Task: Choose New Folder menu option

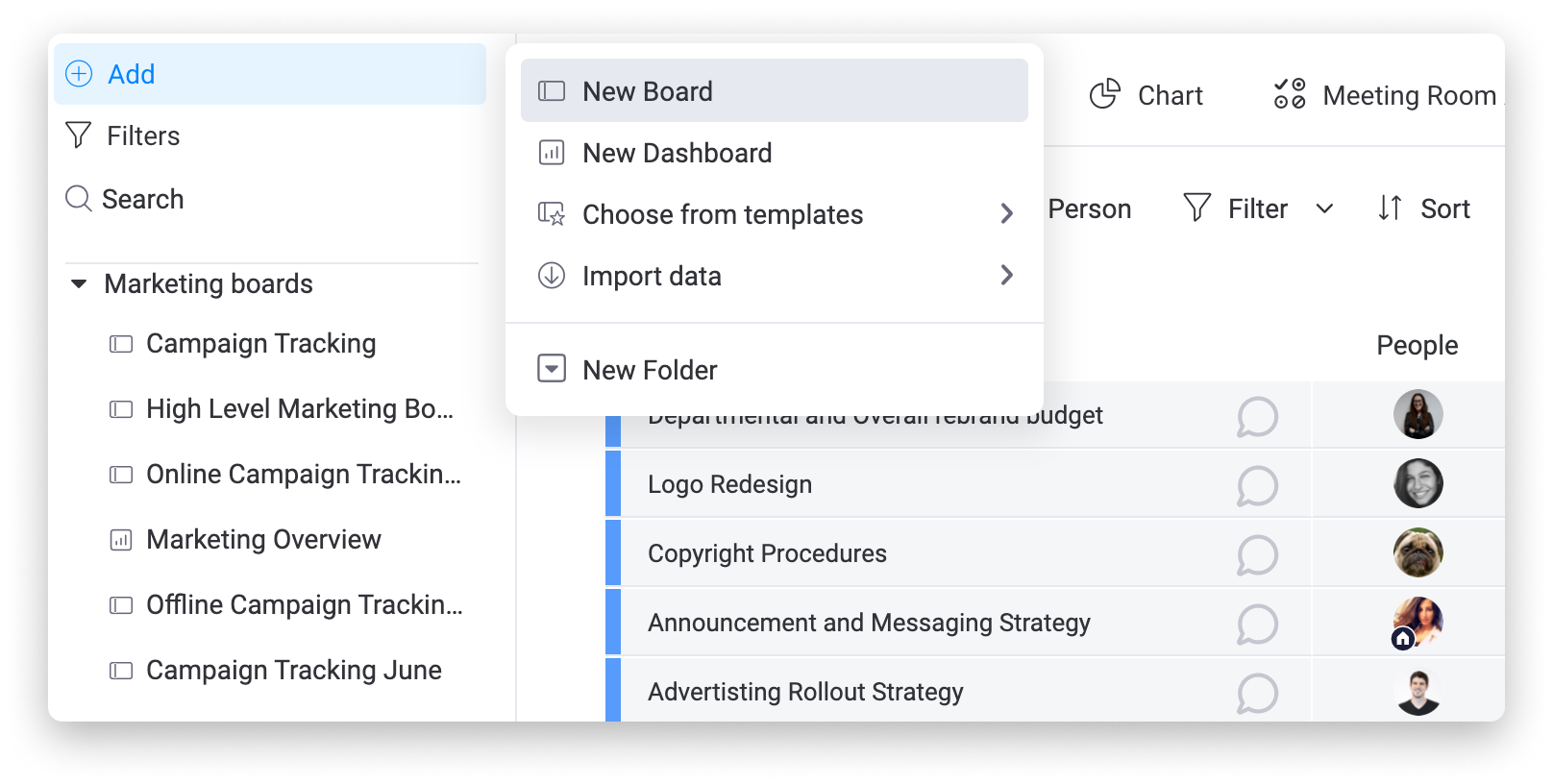Action: tap(775, 369)
